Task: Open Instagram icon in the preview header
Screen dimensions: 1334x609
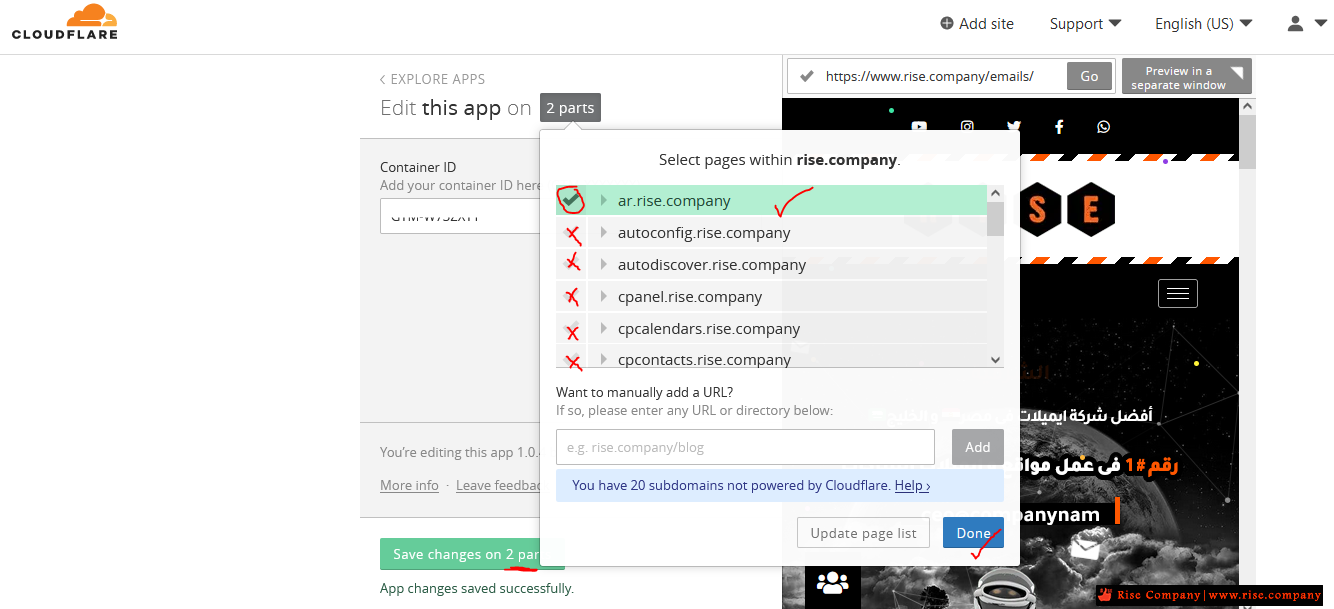Action: [x=967, y=127]
